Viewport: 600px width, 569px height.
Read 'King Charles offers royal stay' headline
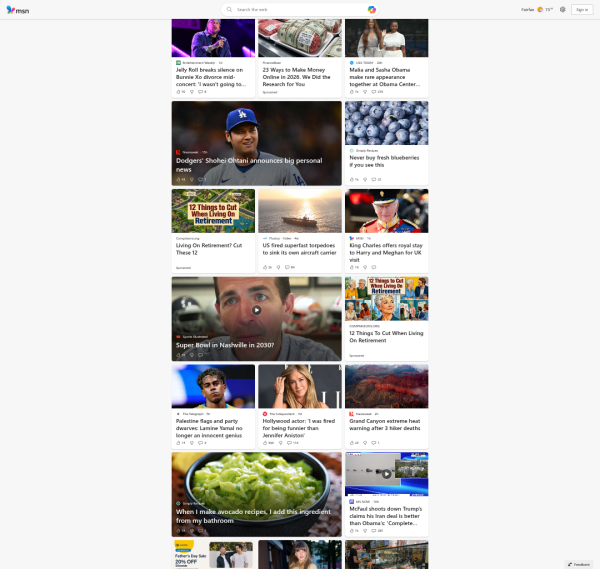pyautogui.click(x=386, y=253)
